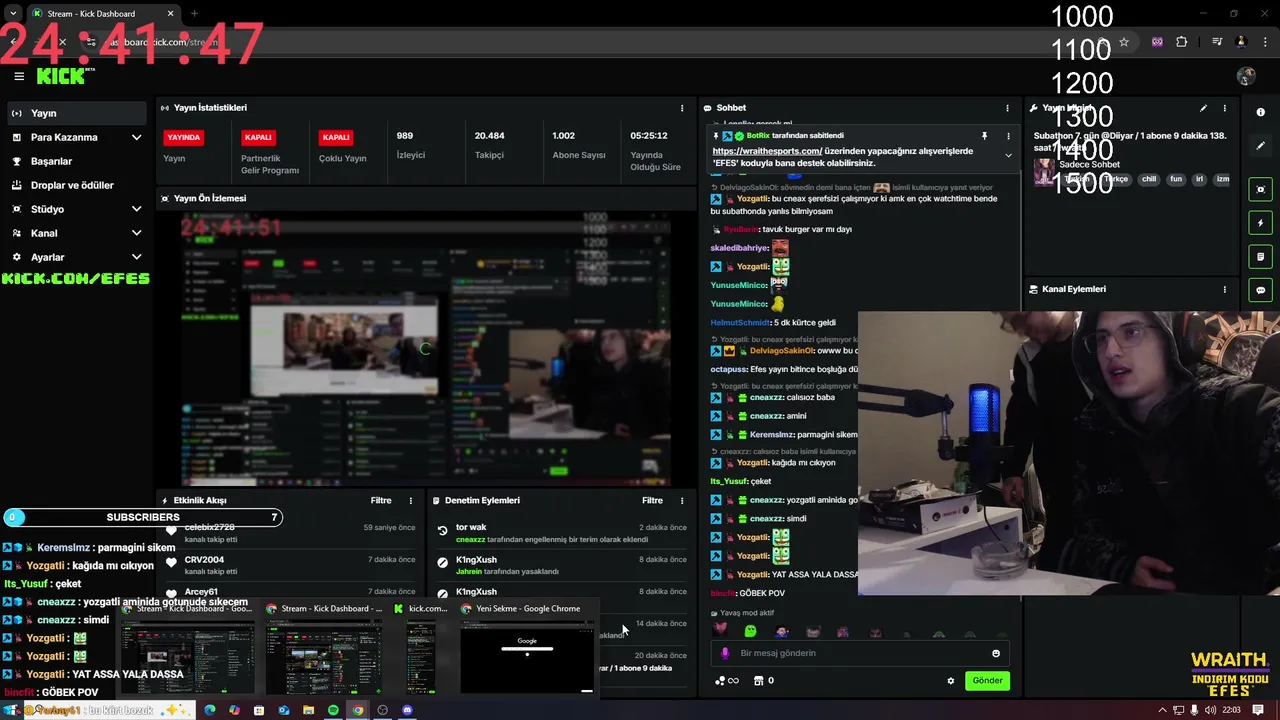Image resolution: width=1280 pixels, height=720 pixels.
Task: Click the shop icon showing 0
Action: pyautogui.click(x=764, y=681)
